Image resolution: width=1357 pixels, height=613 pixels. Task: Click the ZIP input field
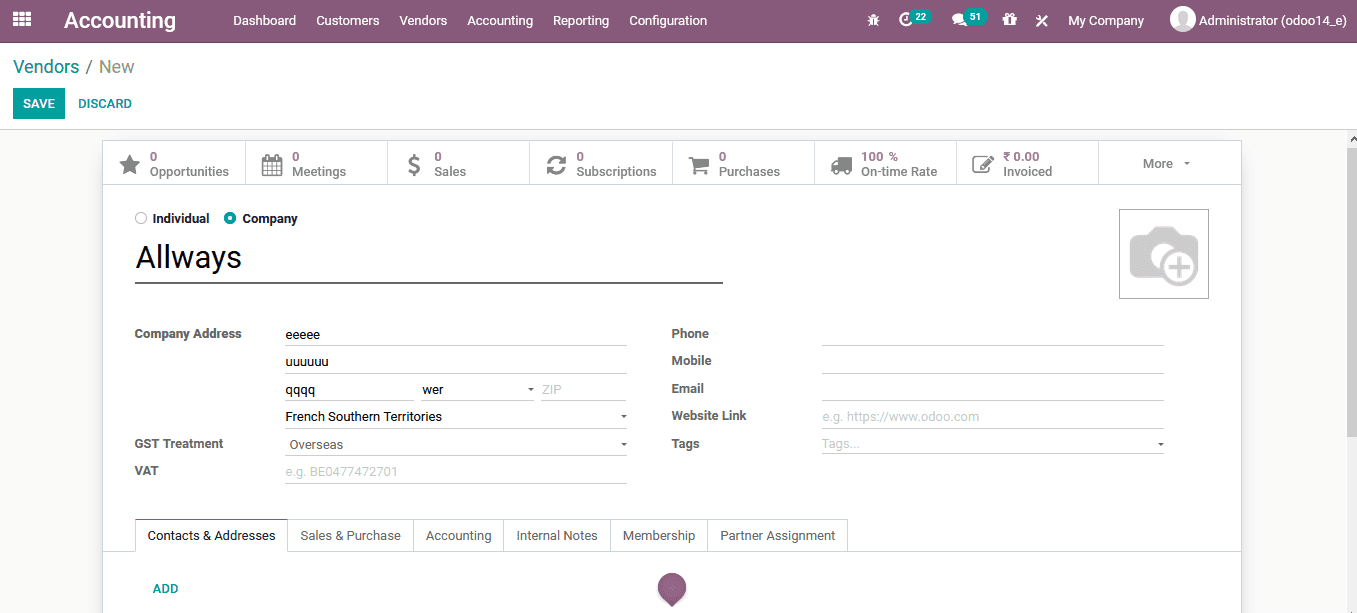(x=583, y=390)
